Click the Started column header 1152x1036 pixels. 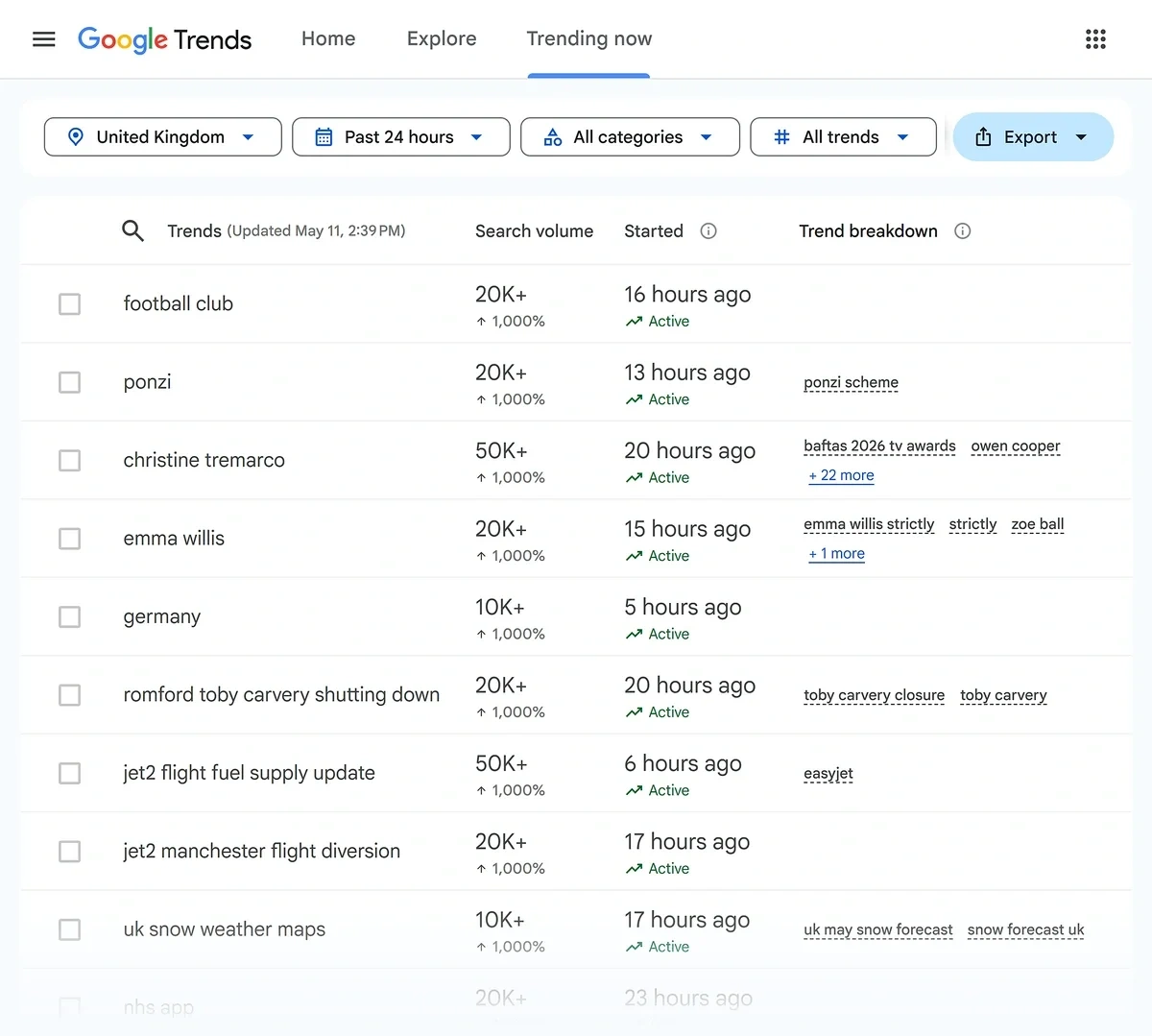tap(654, 231)
